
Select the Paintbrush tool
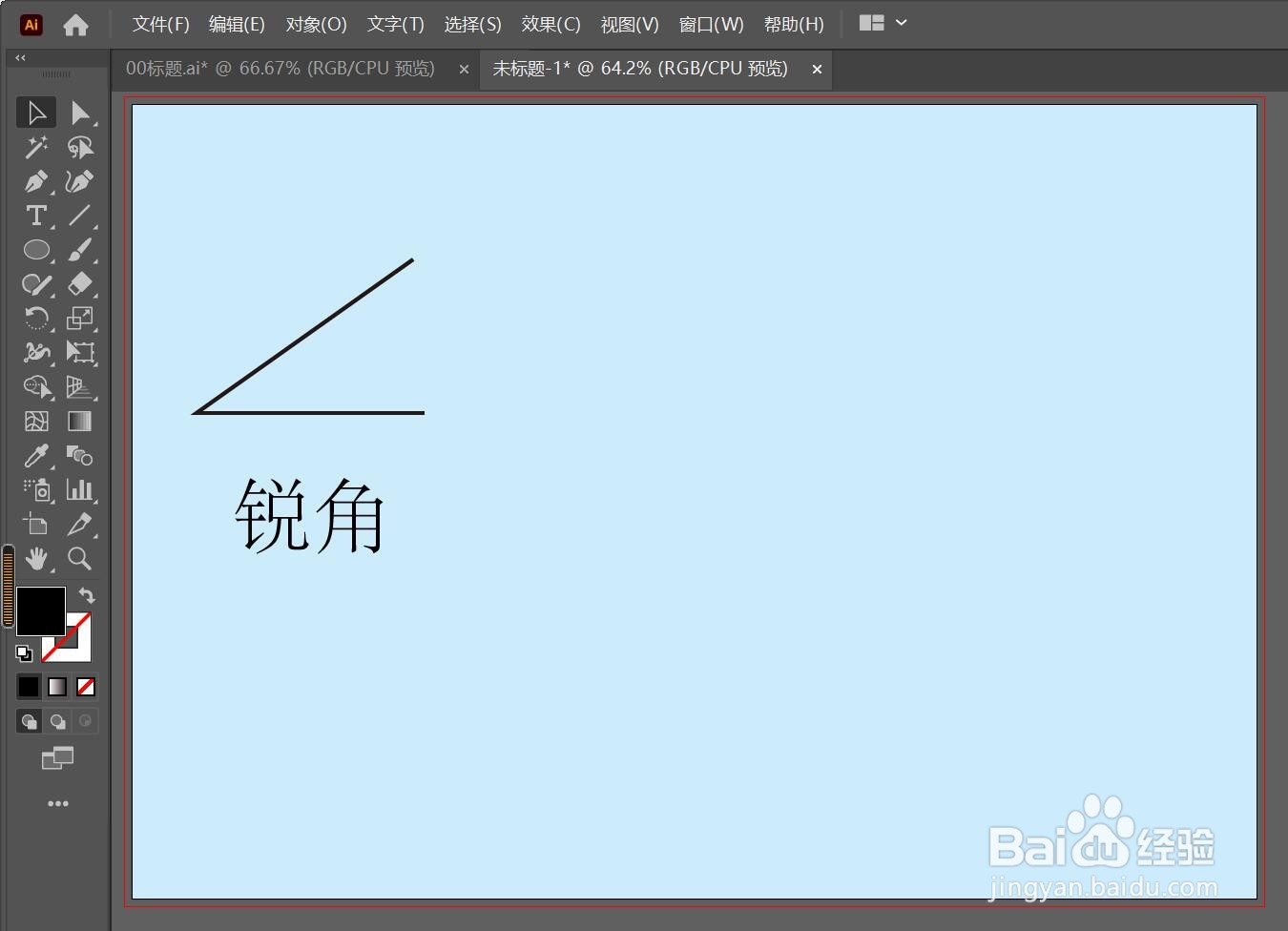click(80, 250)
